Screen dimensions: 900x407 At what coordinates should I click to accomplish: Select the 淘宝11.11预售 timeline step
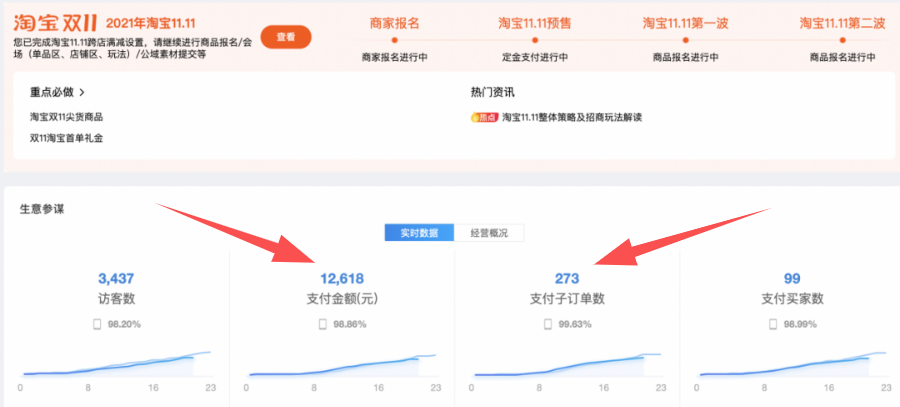(x=534, y=24)
